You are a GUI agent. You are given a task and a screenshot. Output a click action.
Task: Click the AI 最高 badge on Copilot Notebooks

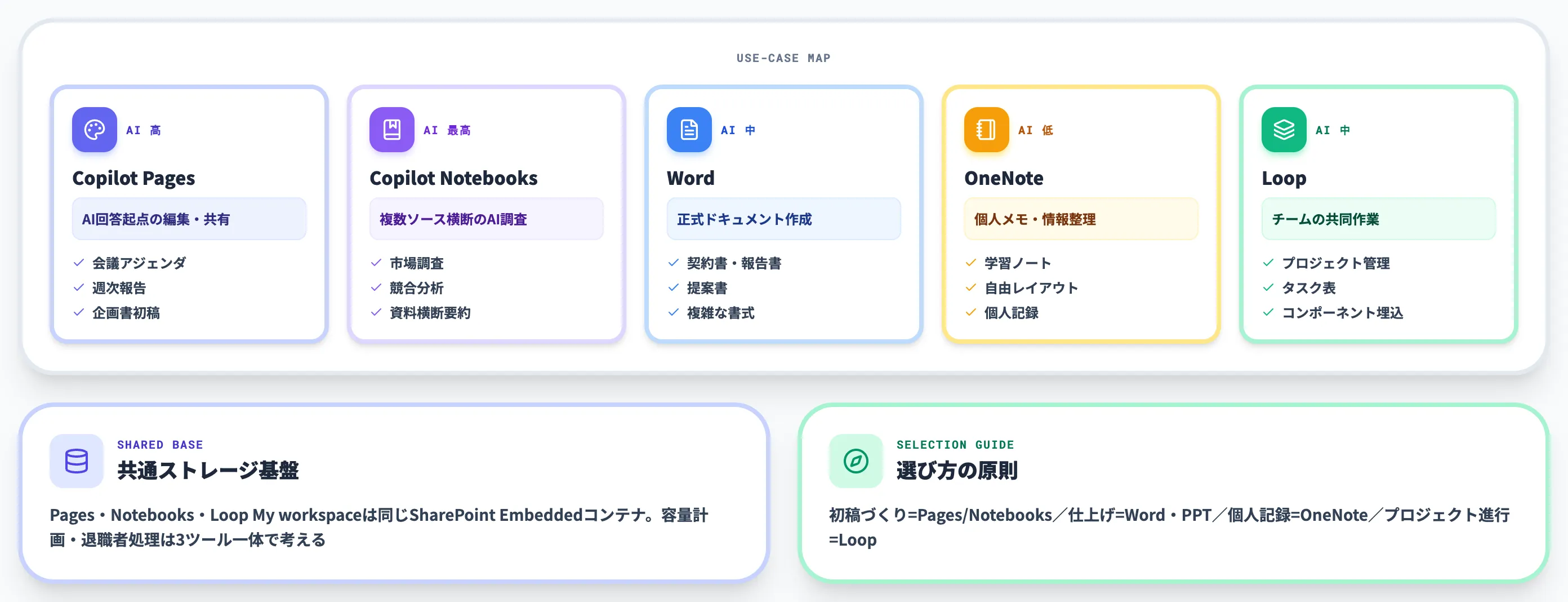point(447,130)
